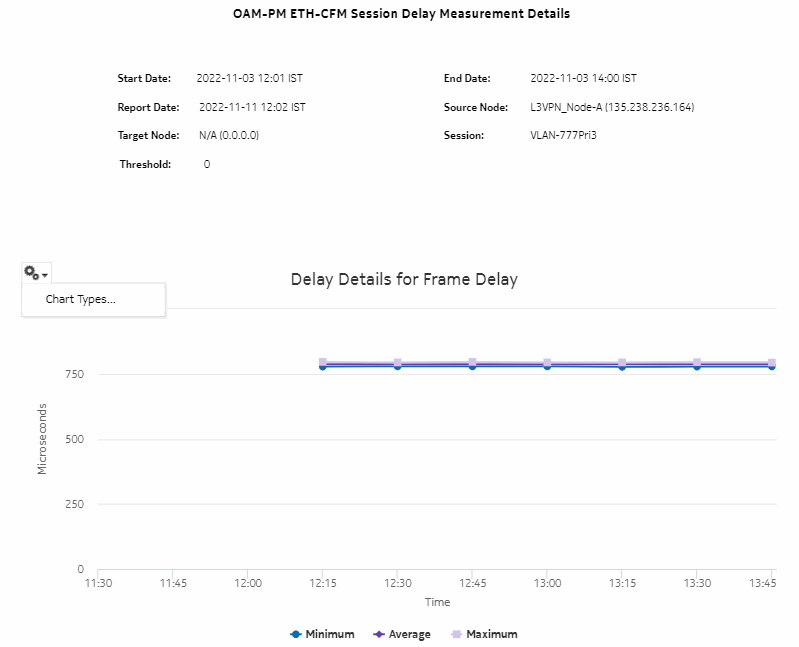The width and height of the screenshot is (799, 647).
Task: Click the Threshold value 0
Action: pyautogui.click(x=207, y=164)
